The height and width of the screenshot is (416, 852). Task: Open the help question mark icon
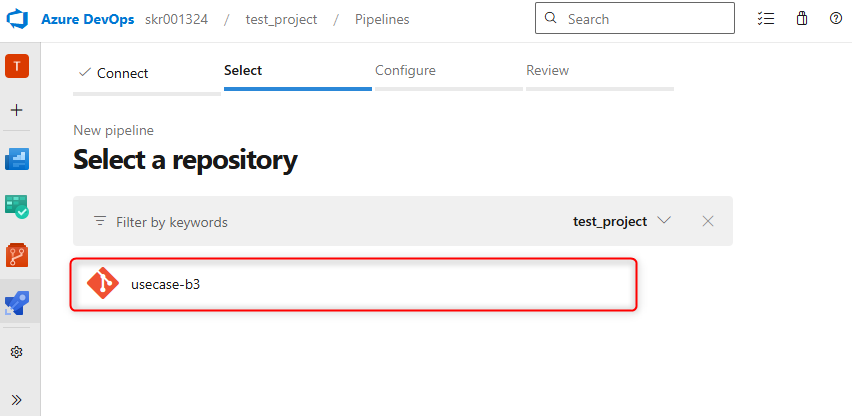coord(836,18)
